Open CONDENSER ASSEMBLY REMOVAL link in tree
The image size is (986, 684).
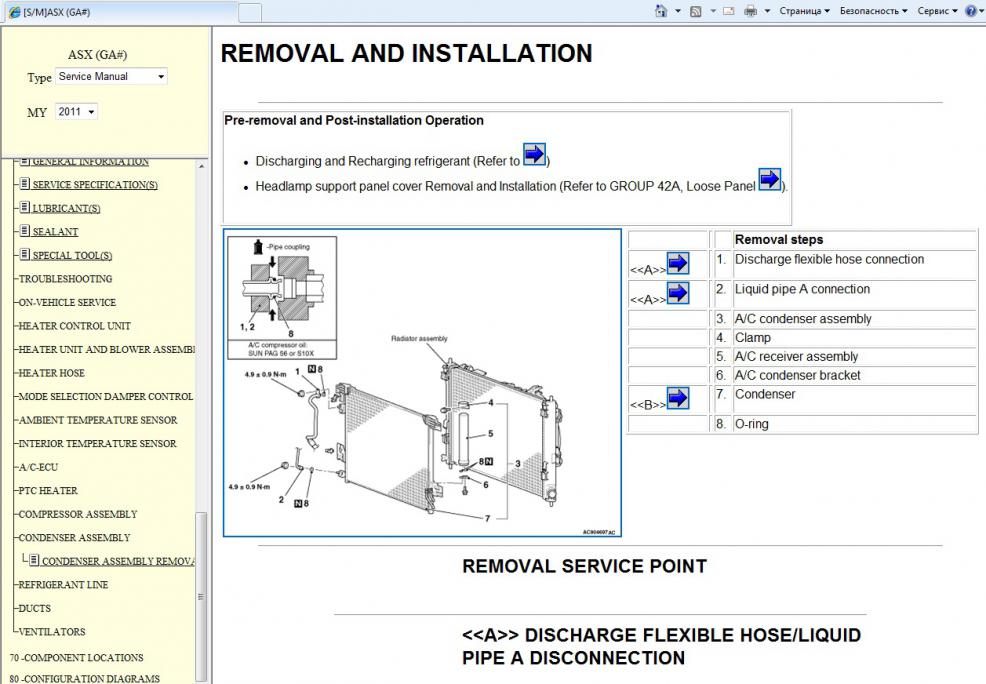coord(118,561)
